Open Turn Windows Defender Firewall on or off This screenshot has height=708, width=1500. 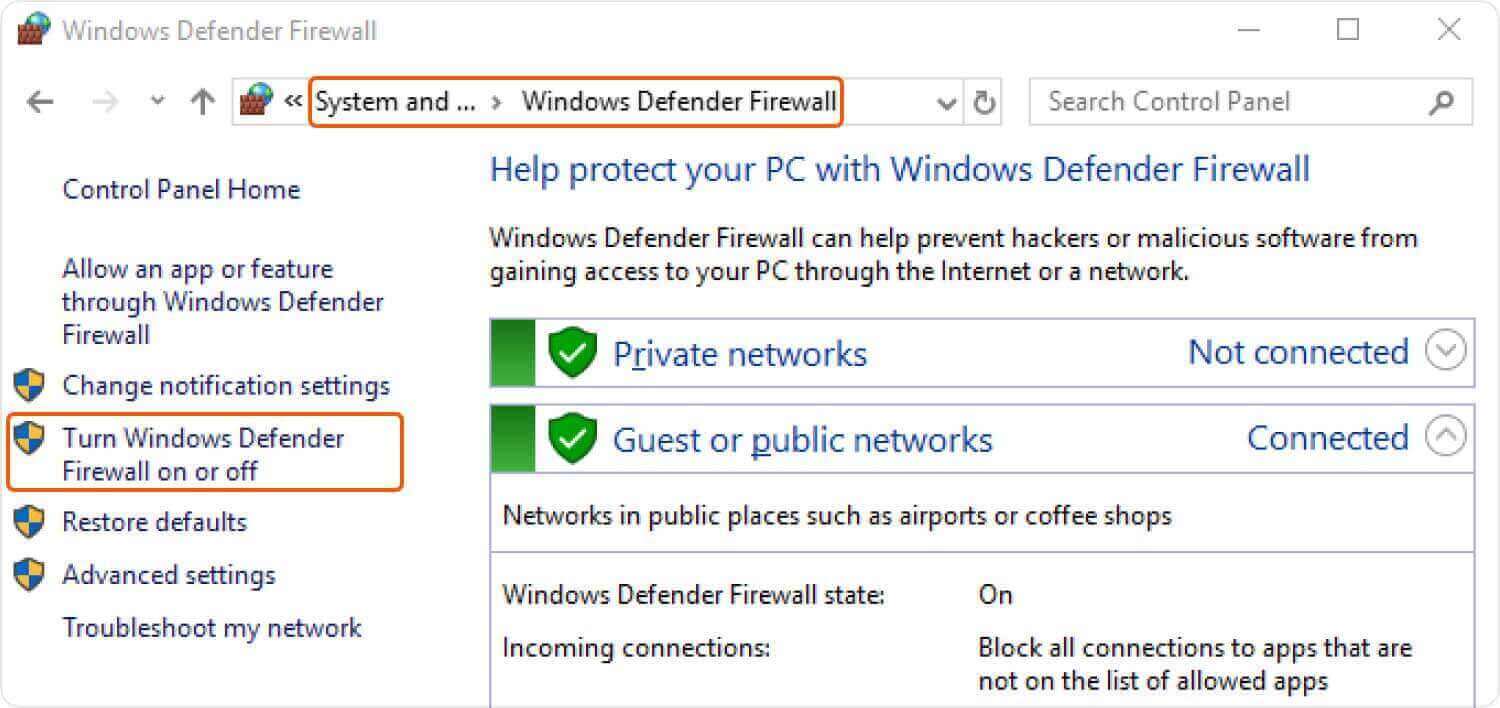(203, 454)
